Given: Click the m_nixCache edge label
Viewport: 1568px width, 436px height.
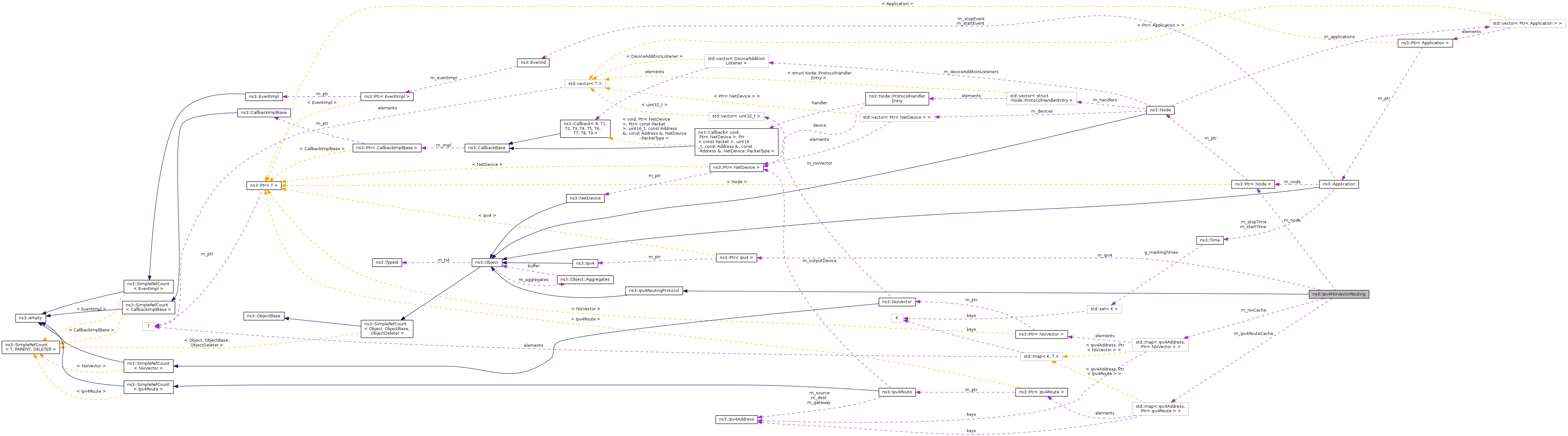Looking at the screenshot, I should [1253, 310].
